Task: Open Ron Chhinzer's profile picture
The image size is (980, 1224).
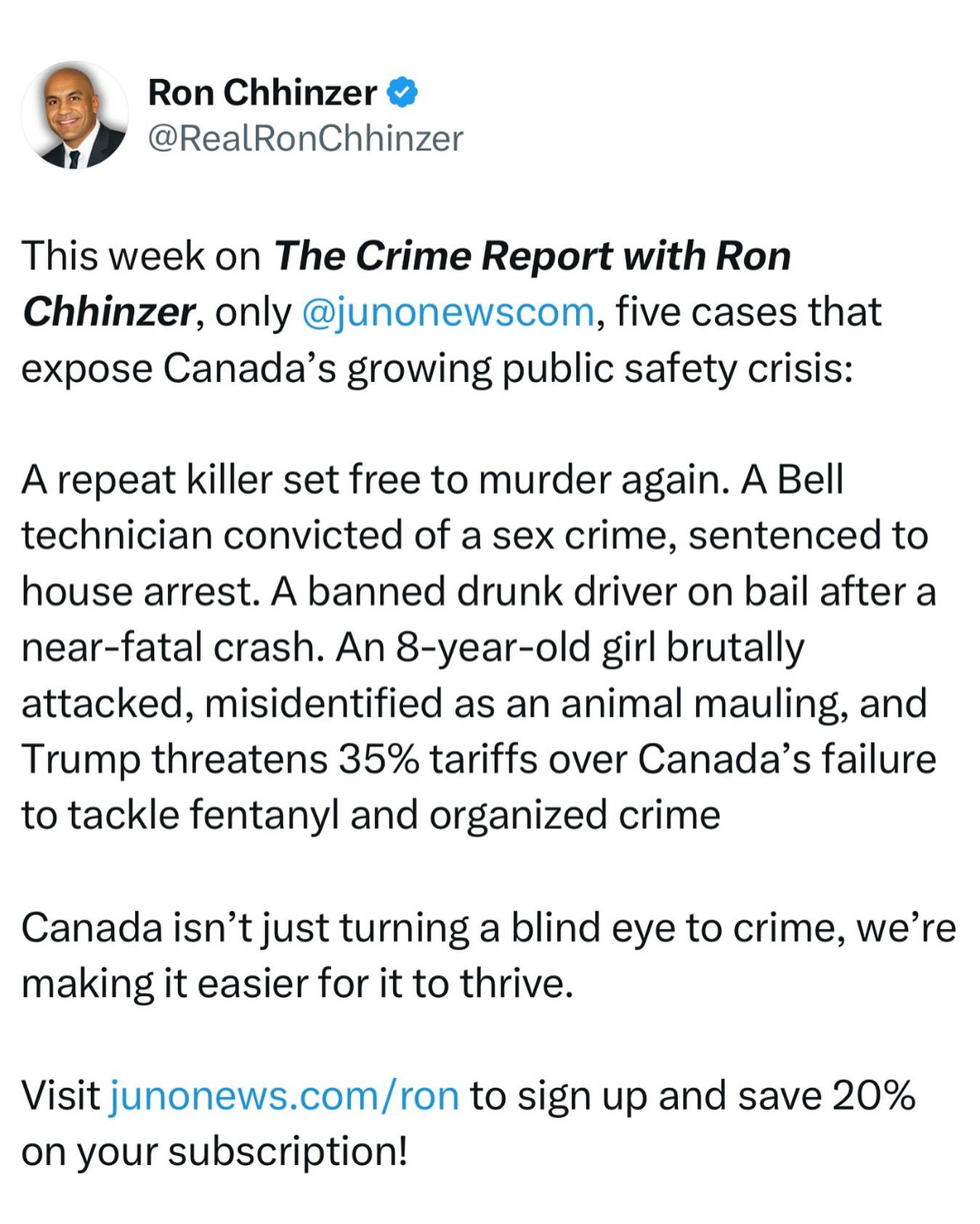Action: click(75, 115)
